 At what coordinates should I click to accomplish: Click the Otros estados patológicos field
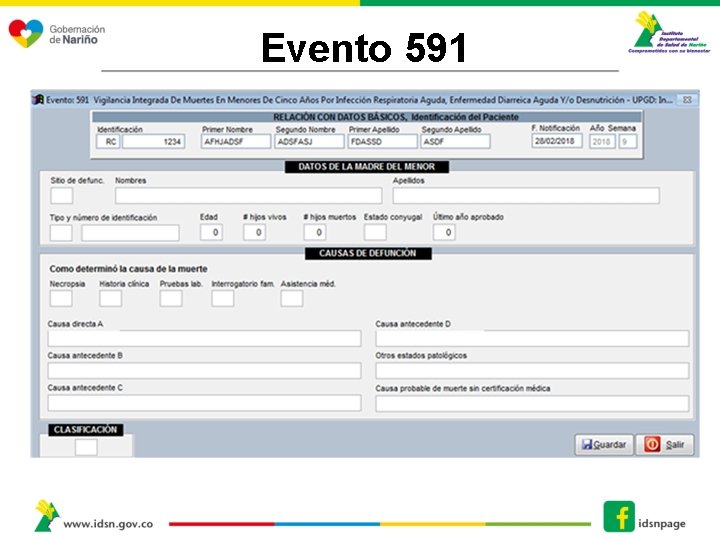(532, 371)
